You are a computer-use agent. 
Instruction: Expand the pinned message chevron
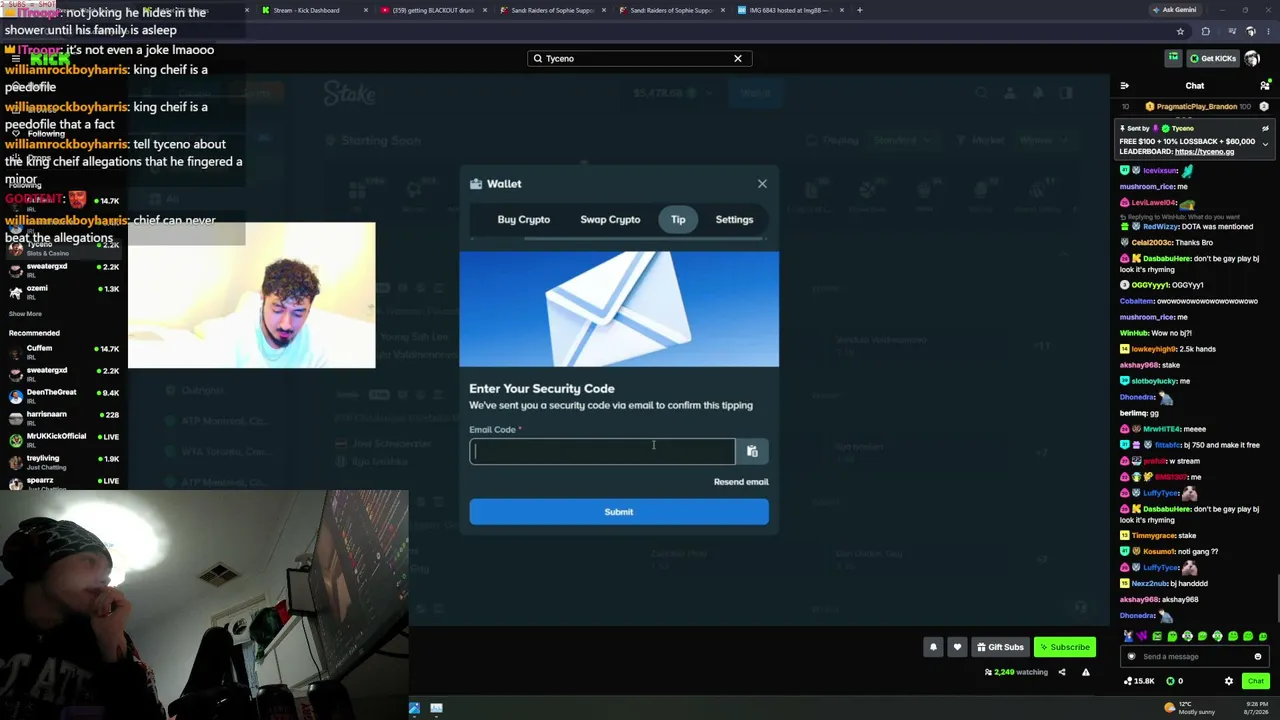1265,144
